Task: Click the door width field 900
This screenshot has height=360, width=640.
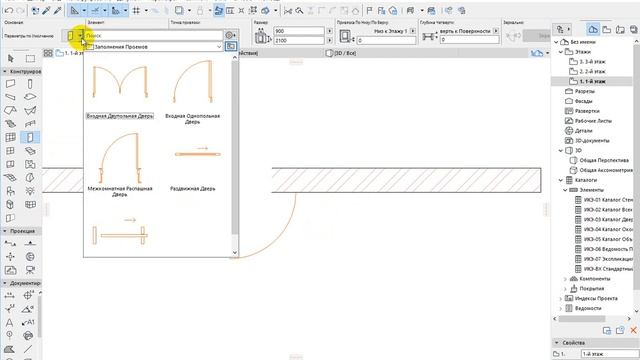Action: click(x=299, y=31)
